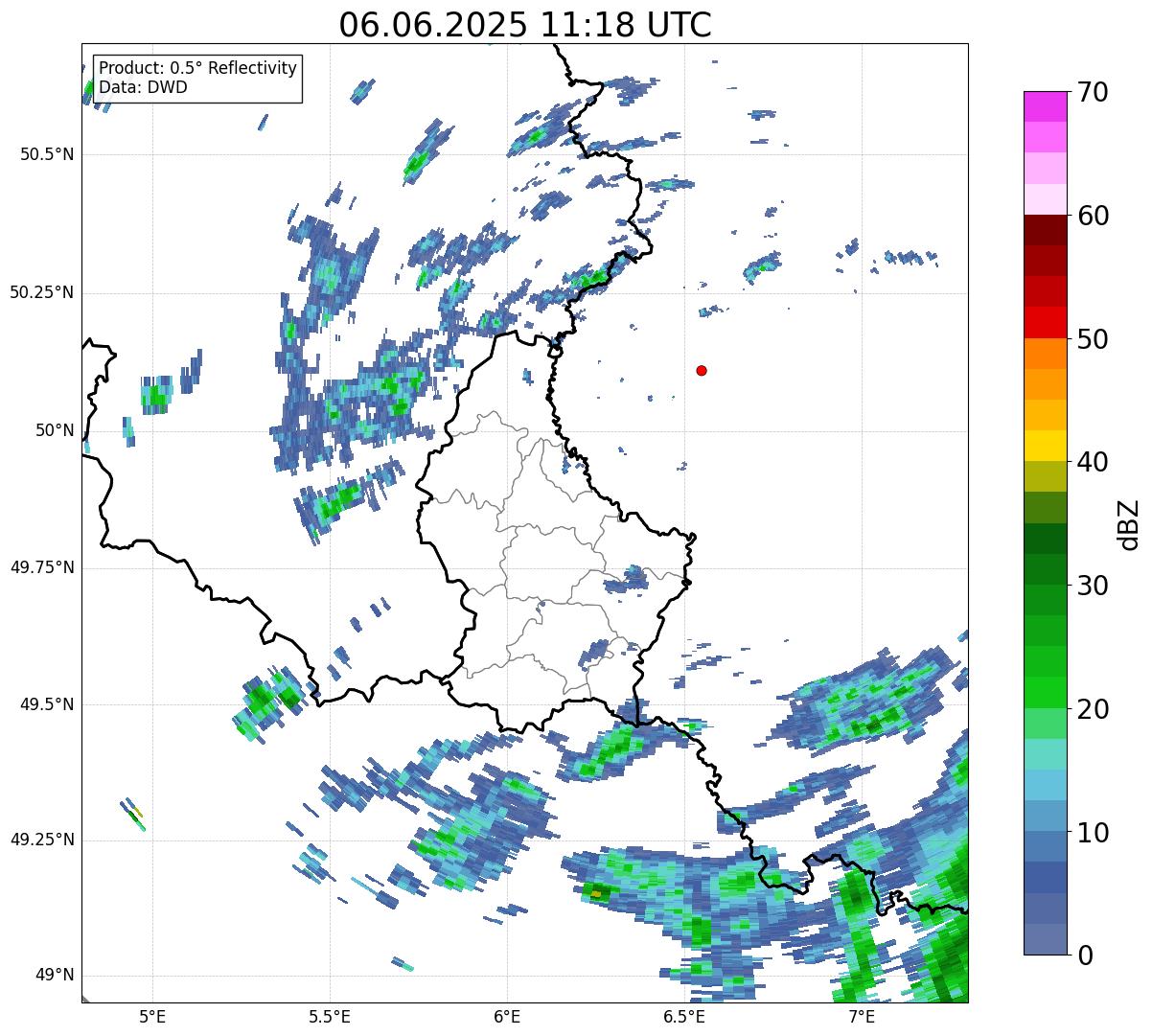Click the 50.25°N latitude label

(x=42, y=292)
